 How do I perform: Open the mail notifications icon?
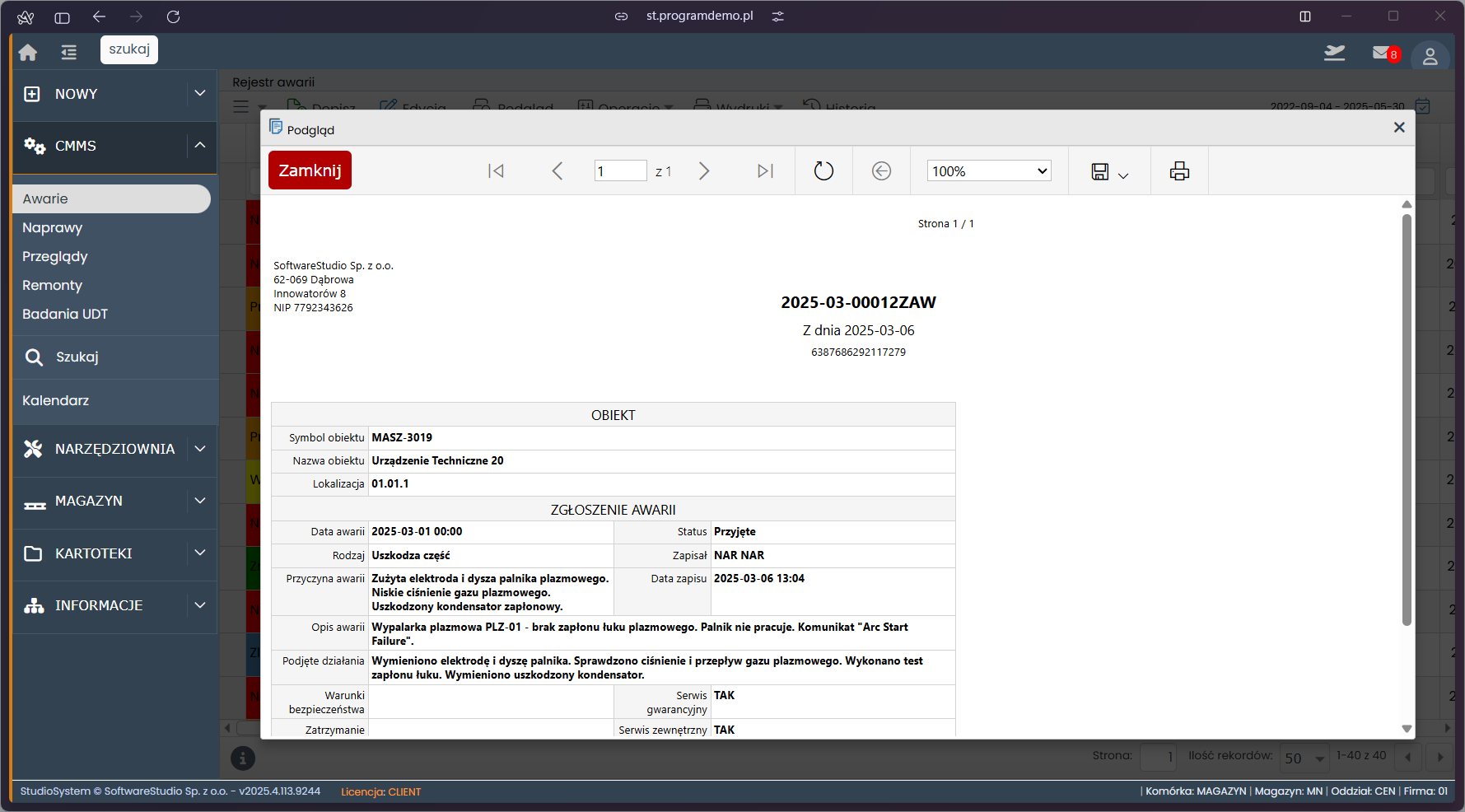click(x=1381, y=54)
